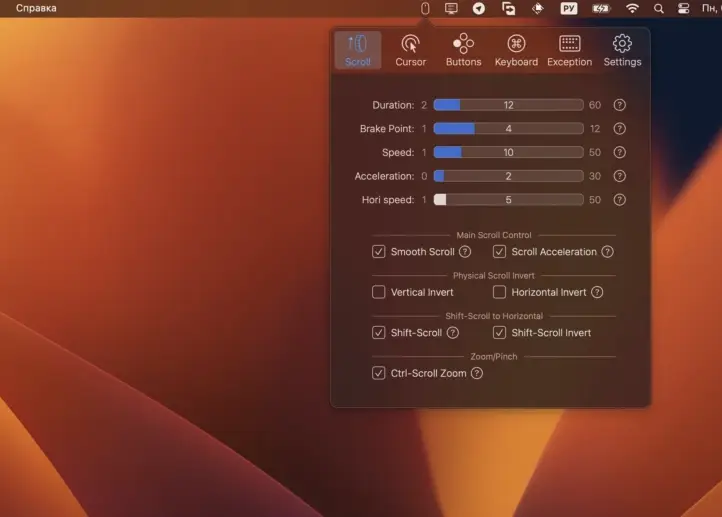Click help icon next to Brake Point slider
Image resolution: width=722 pixels, height=517 pixels.
click(x=619, y=128)
